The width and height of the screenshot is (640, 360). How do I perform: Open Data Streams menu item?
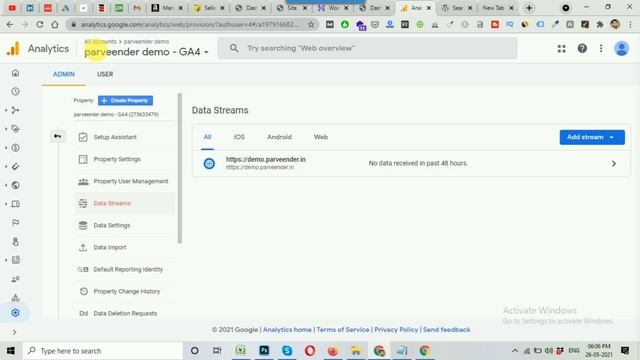125,203
